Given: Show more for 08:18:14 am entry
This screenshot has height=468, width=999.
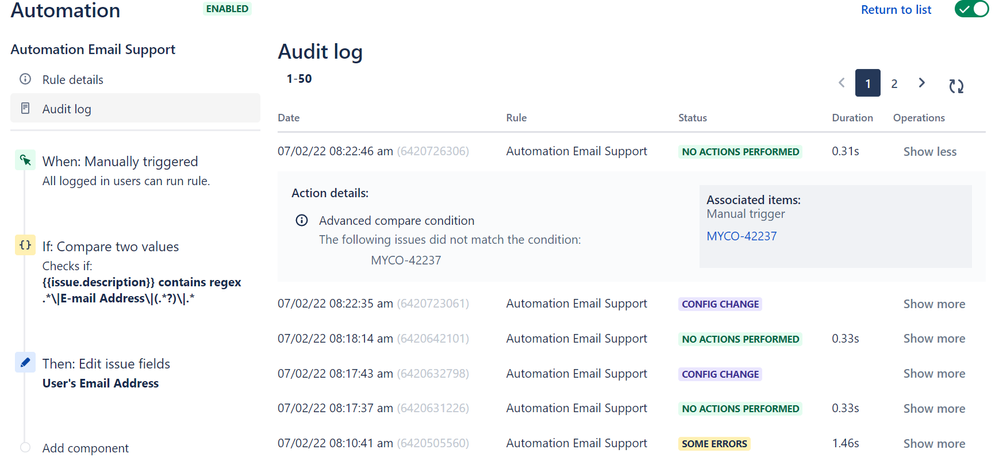Looking at the screenshot, I should pos(934,339).
